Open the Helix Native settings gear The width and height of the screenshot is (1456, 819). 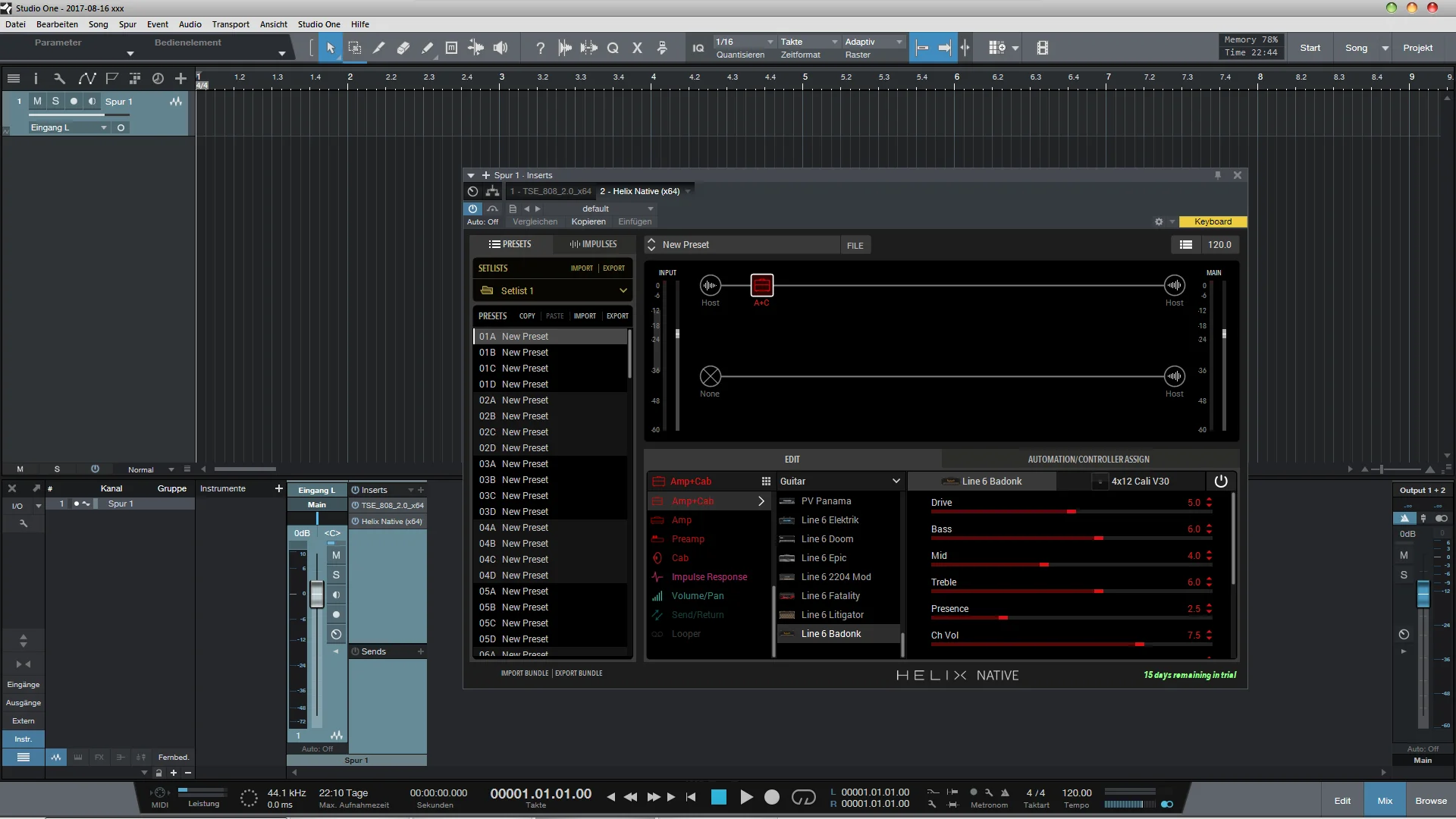pyautogui.click(x=1159, y=221)
